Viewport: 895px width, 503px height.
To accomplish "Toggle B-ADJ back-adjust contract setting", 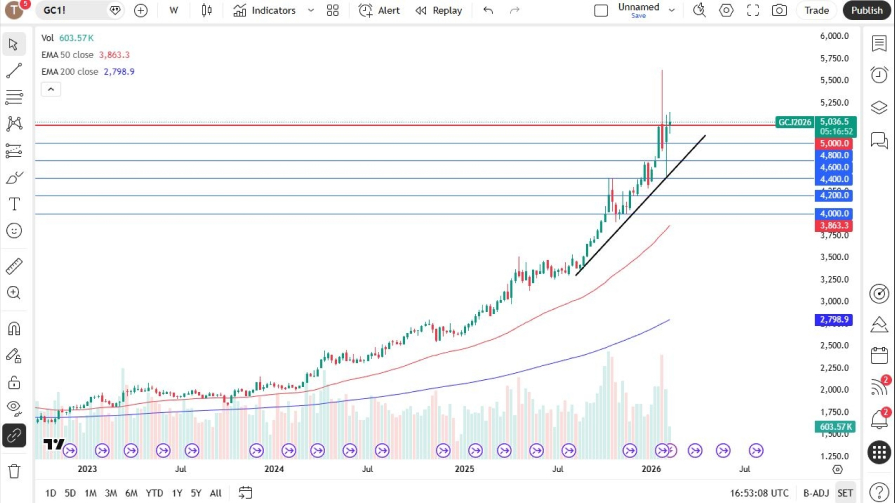I will click(816, 493).
